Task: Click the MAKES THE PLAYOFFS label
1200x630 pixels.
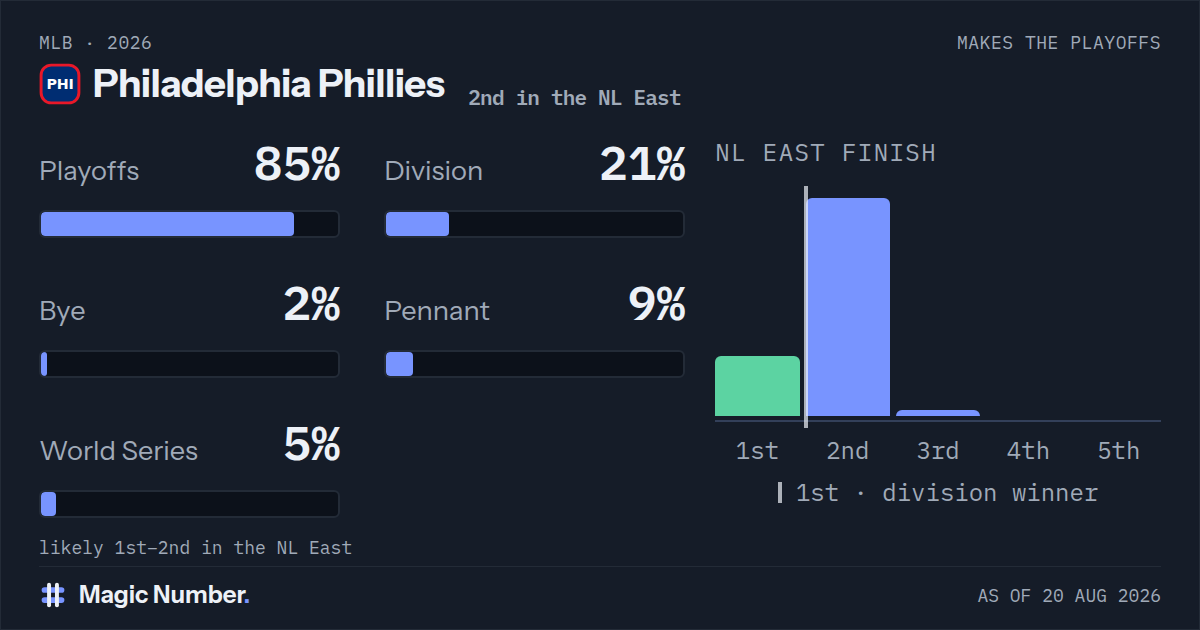Action: pyautogui.click(x=1059, y=43)
